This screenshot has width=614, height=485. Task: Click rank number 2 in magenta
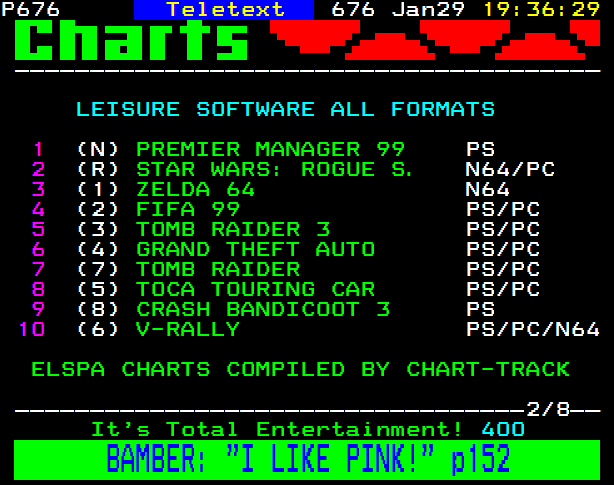point(38,169)
